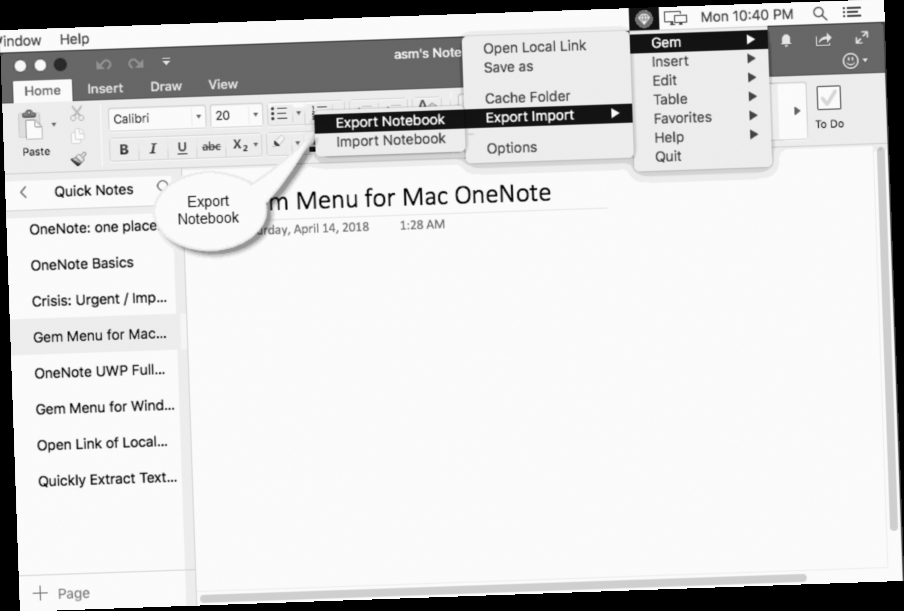Open the highlight color dropdown arrow
The height and width of the screenshot is (611, 904).
(x=297, y=142)
